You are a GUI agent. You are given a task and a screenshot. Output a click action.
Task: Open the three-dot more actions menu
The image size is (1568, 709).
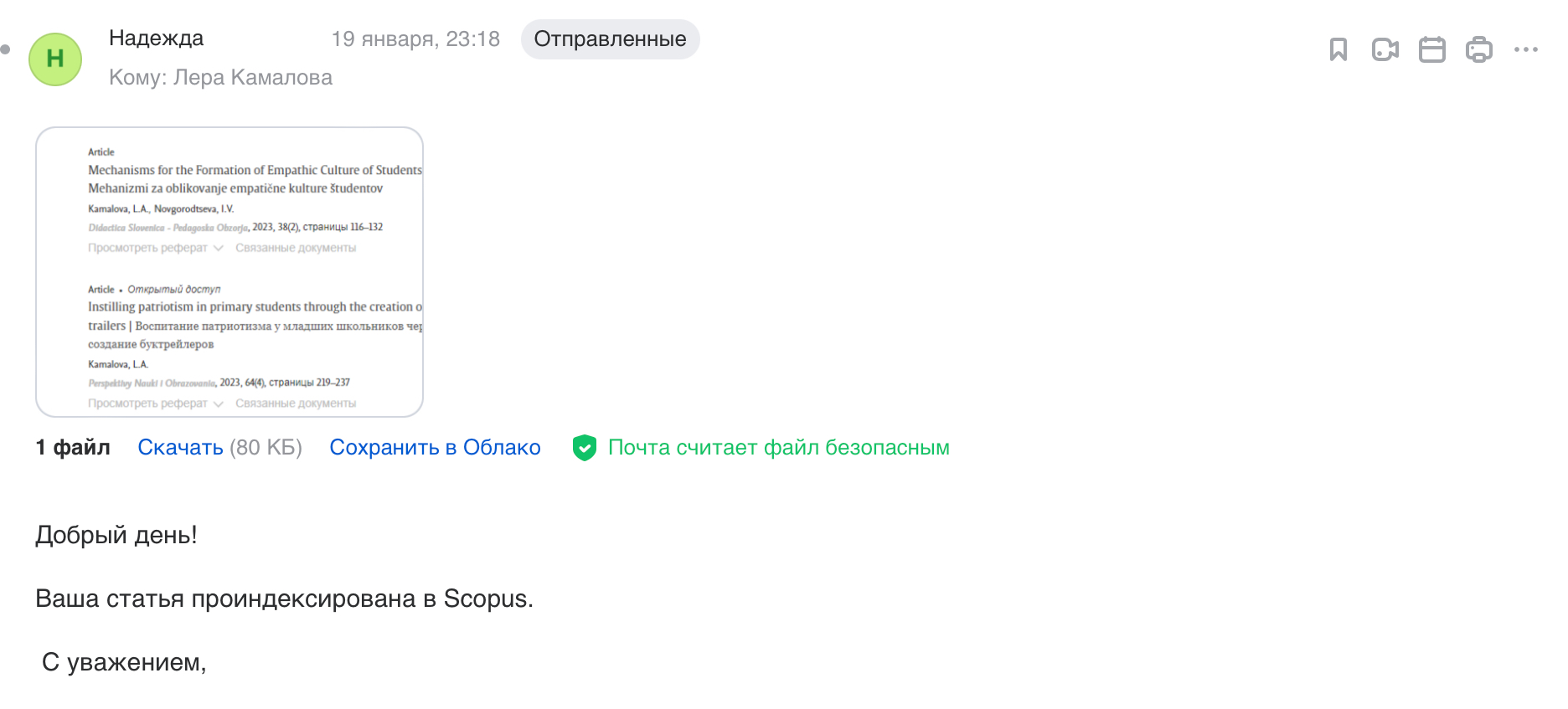click(x=1525, y=50)
